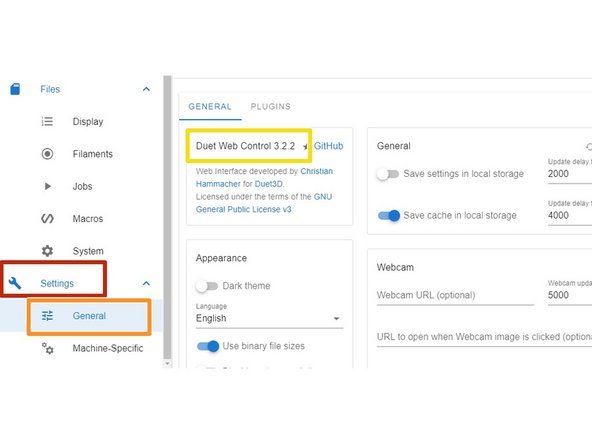Turn off Use binary file sizes
The height and width of the screenshot is (444, 592).
click(208, 346)
